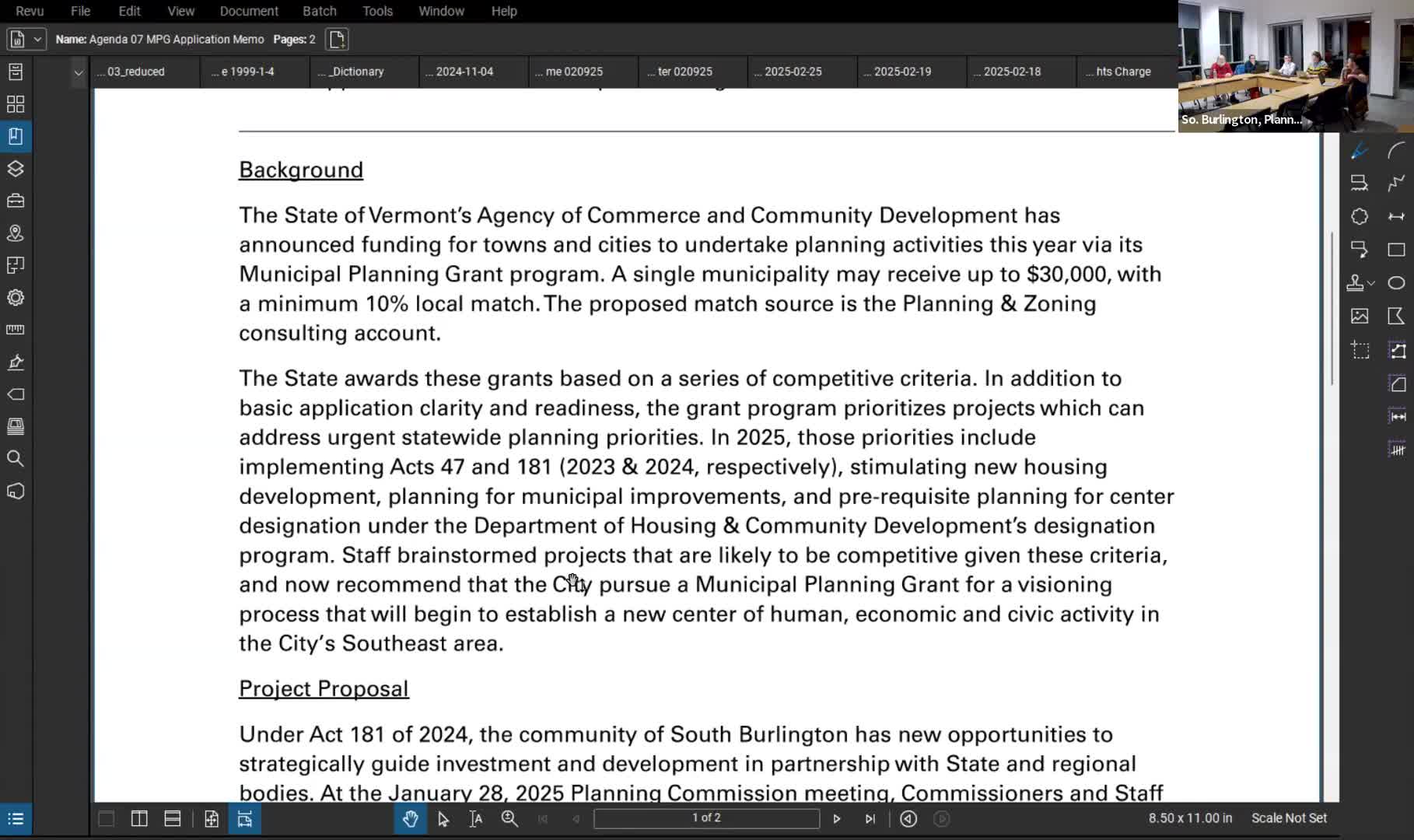Open the Markups List panel

pyautogui.click(x=16, y=819)
